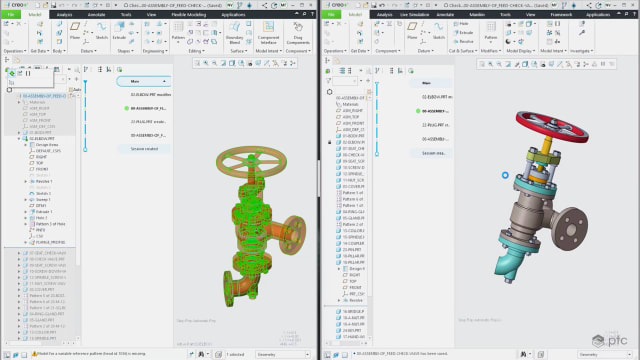
Task: Open Investigate group menu in right window
Action: pyautogui.click(x=581, y=51)
